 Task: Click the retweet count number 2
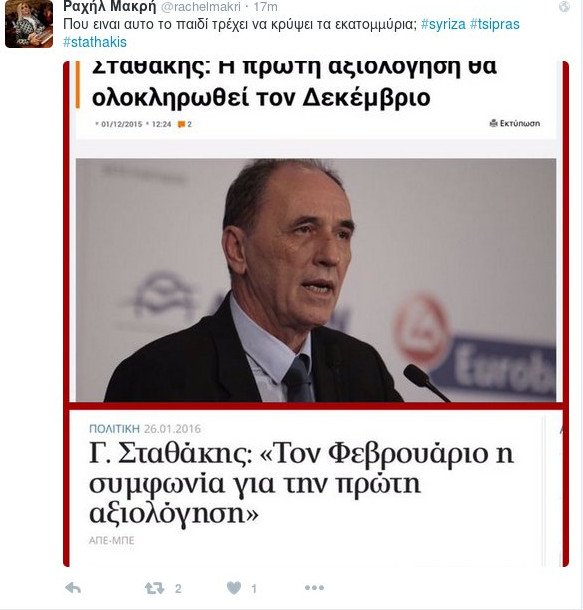[178, 589]
